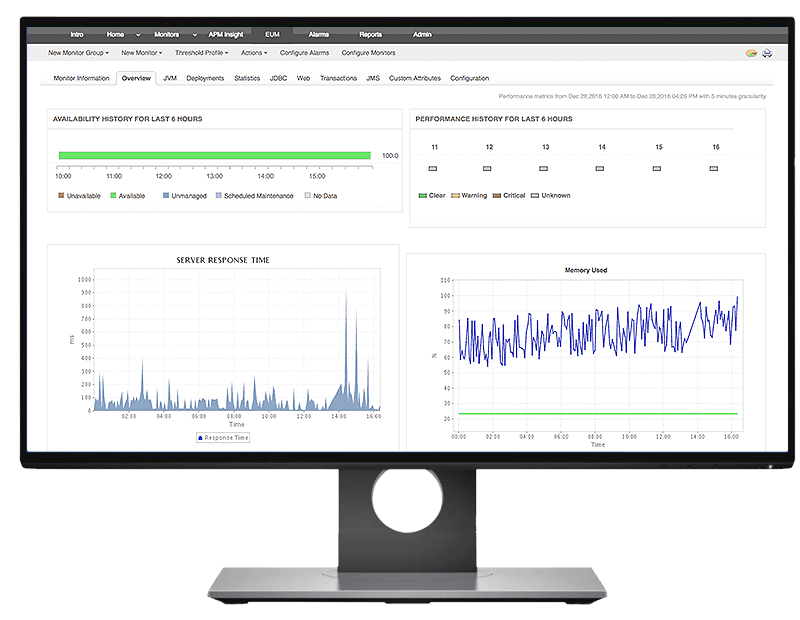Click the status box under hour 12
Image resolution: width=800 pixels, height=620 pixels.
click(x=488, y=169)
